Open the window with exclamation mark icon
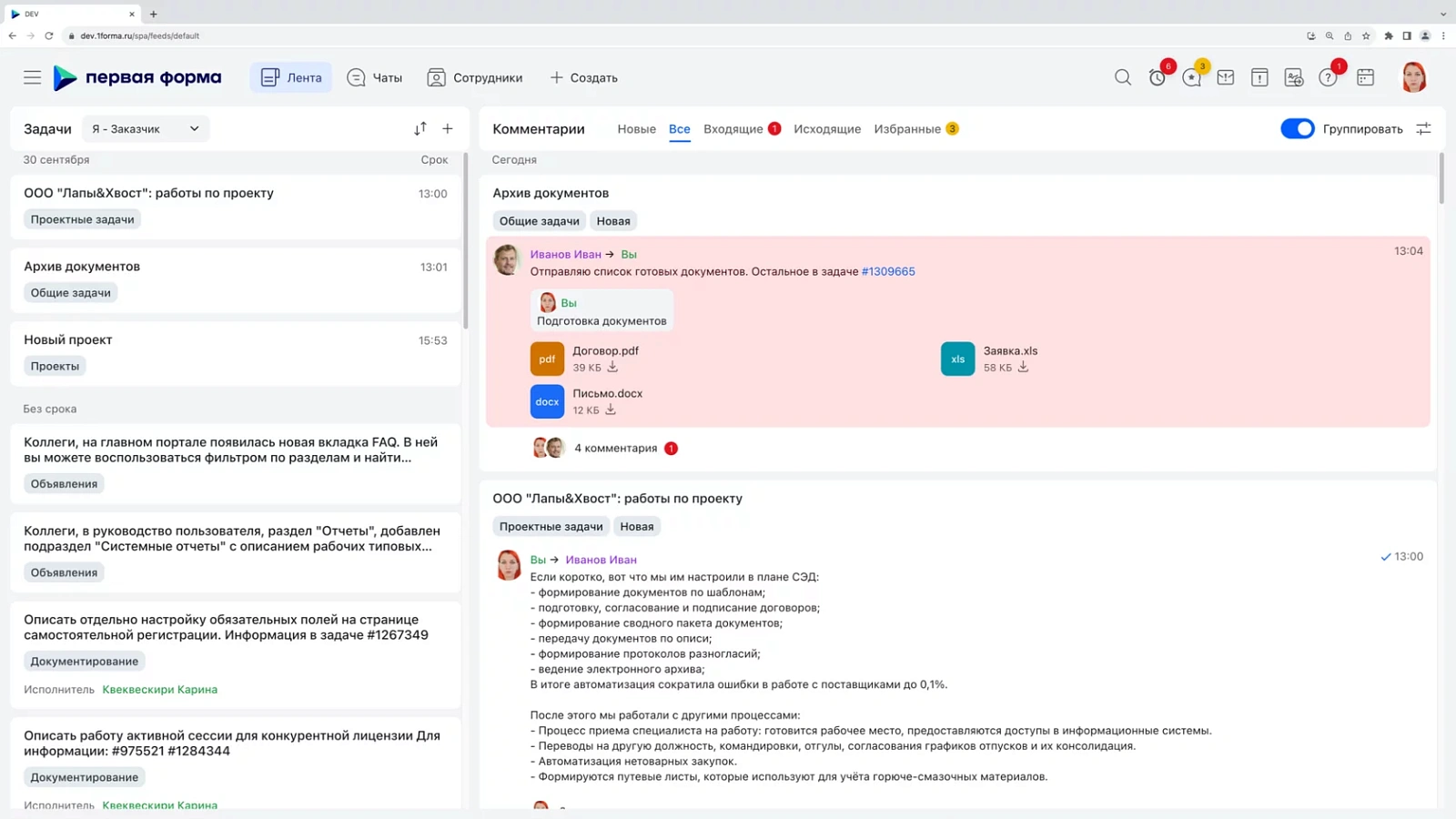1456x819 pixels. (x=1259, y=77)
